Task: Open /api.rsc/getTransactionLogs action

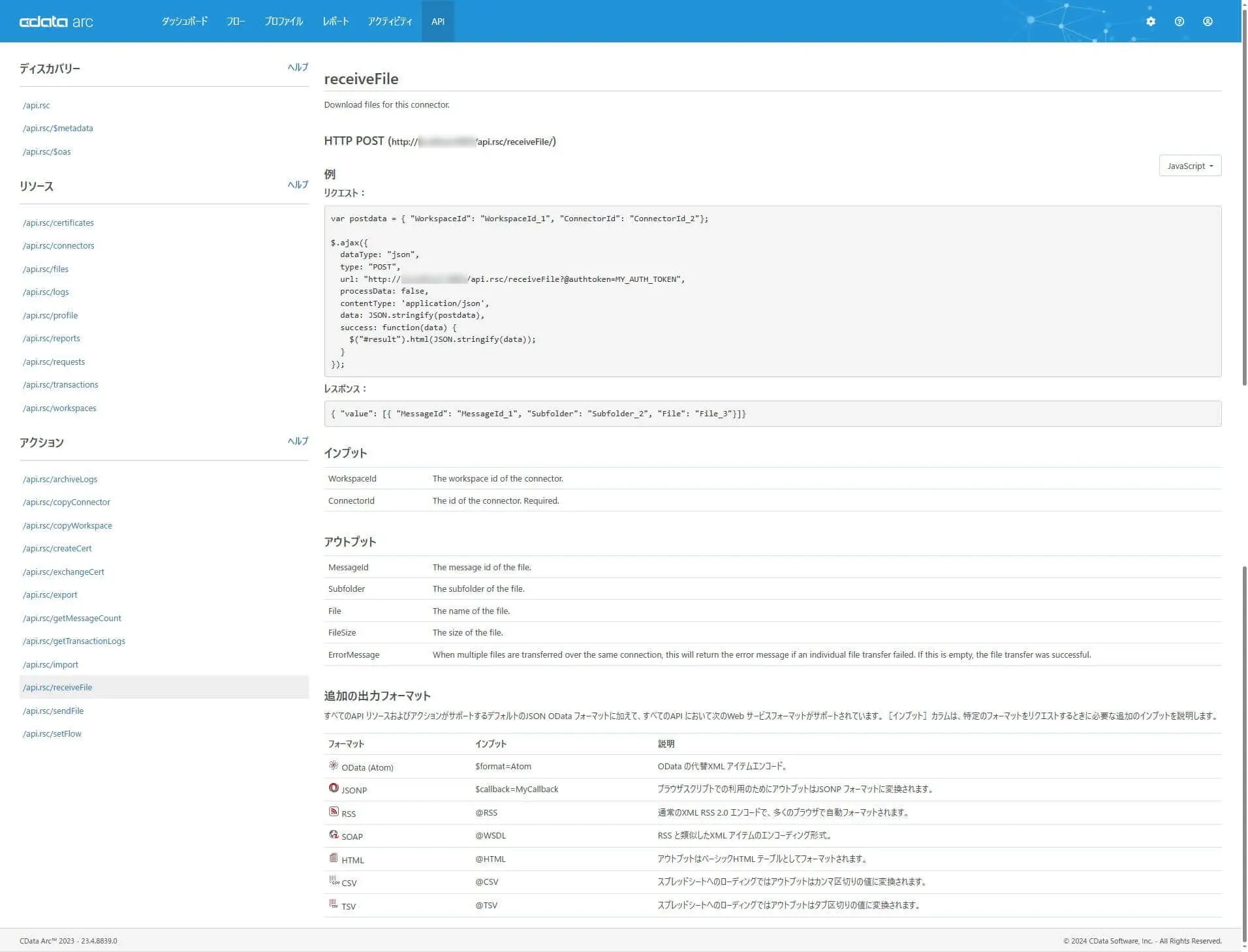Action: [x=74, y=641]
